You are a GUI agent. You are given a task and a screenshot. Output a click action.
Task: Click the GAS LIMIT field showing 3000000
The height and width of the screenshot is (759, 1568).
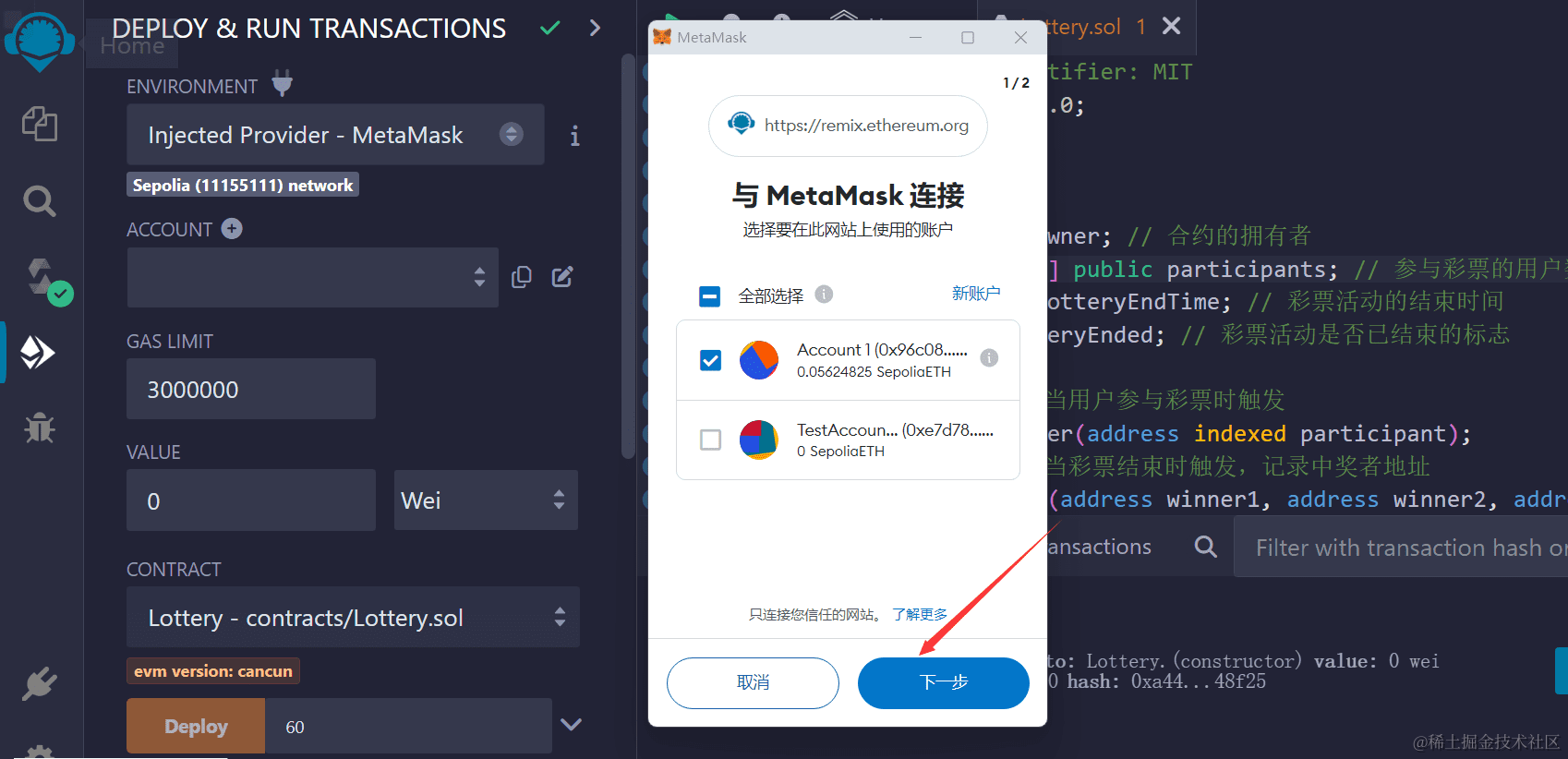click(x=251, y=389)
